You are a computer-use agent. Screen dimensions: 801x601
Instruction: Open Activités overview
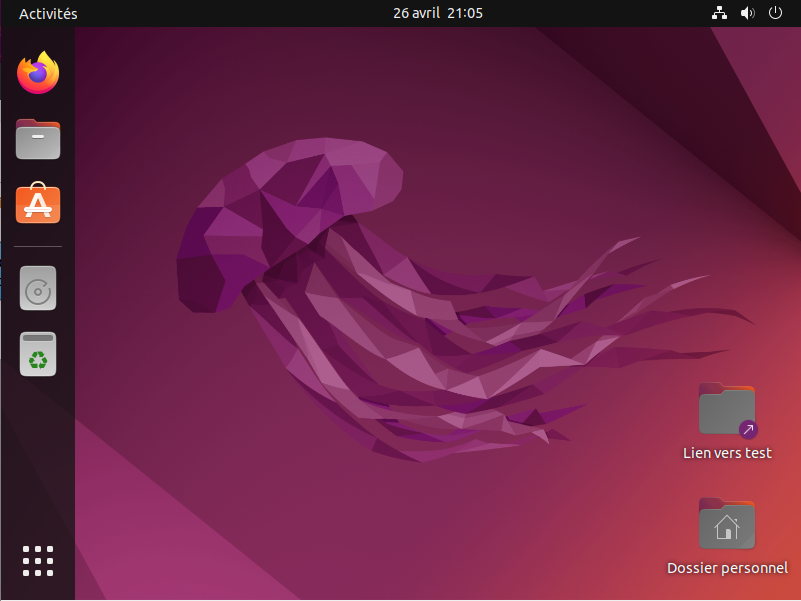point(48,13)
